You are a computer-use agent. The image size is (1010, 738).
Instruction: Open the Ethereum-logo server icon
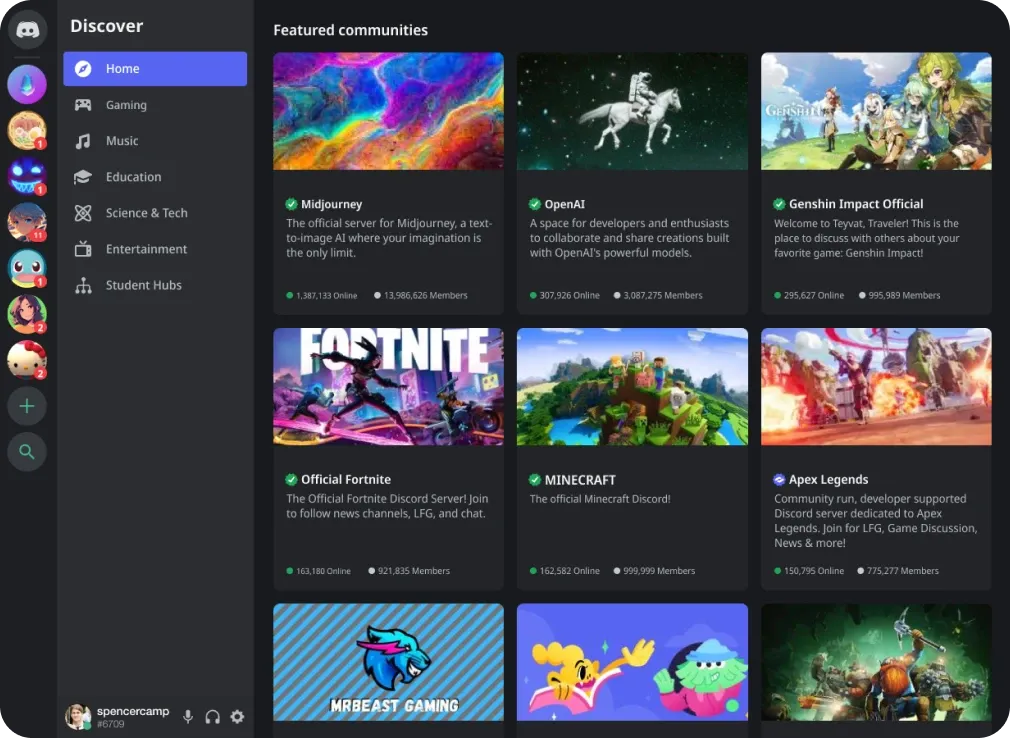coord(27,84)
